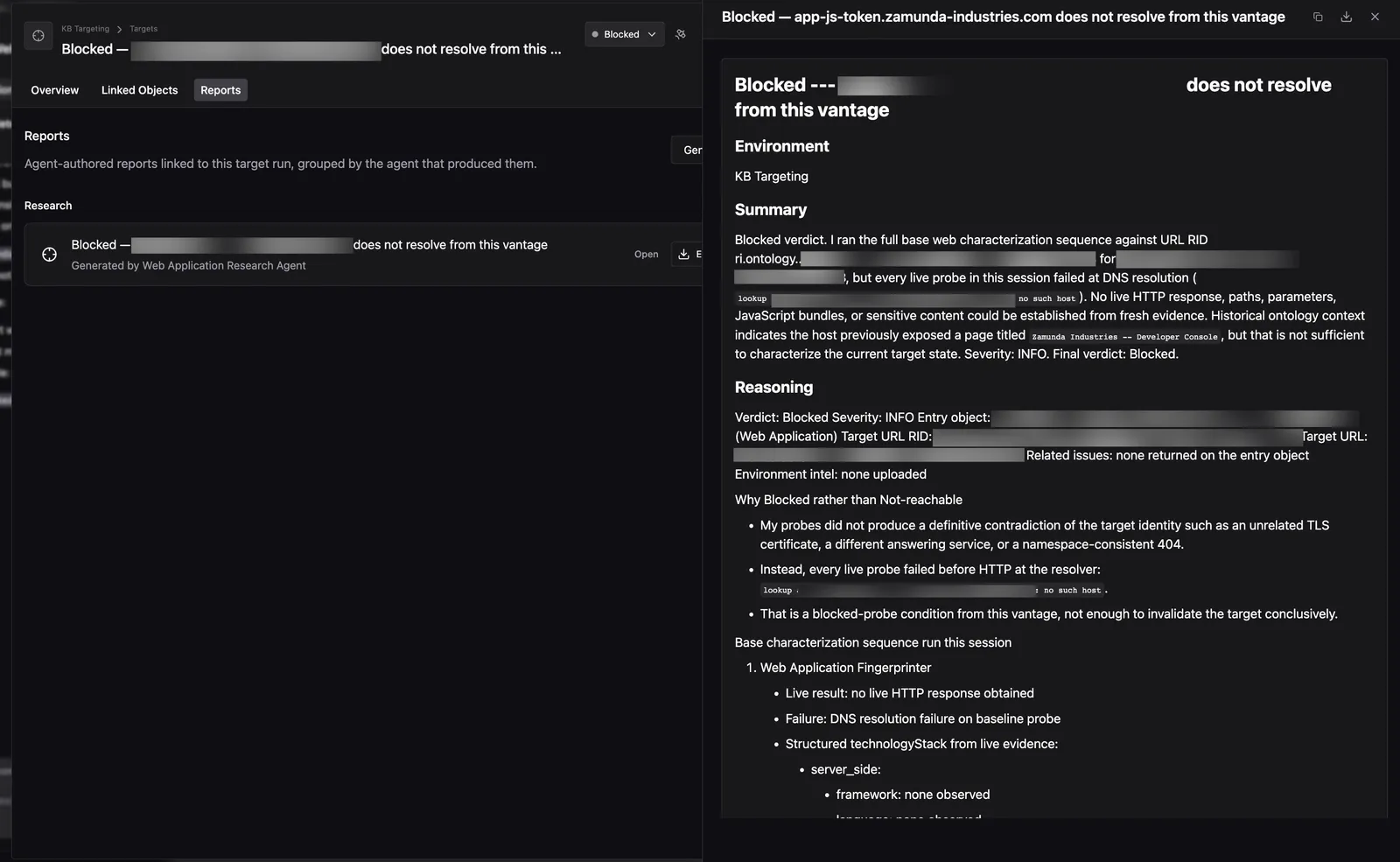Click 'Web Application Fingerprinter' list item
This screenshot has width=1400, height=862.
point(845,668)
